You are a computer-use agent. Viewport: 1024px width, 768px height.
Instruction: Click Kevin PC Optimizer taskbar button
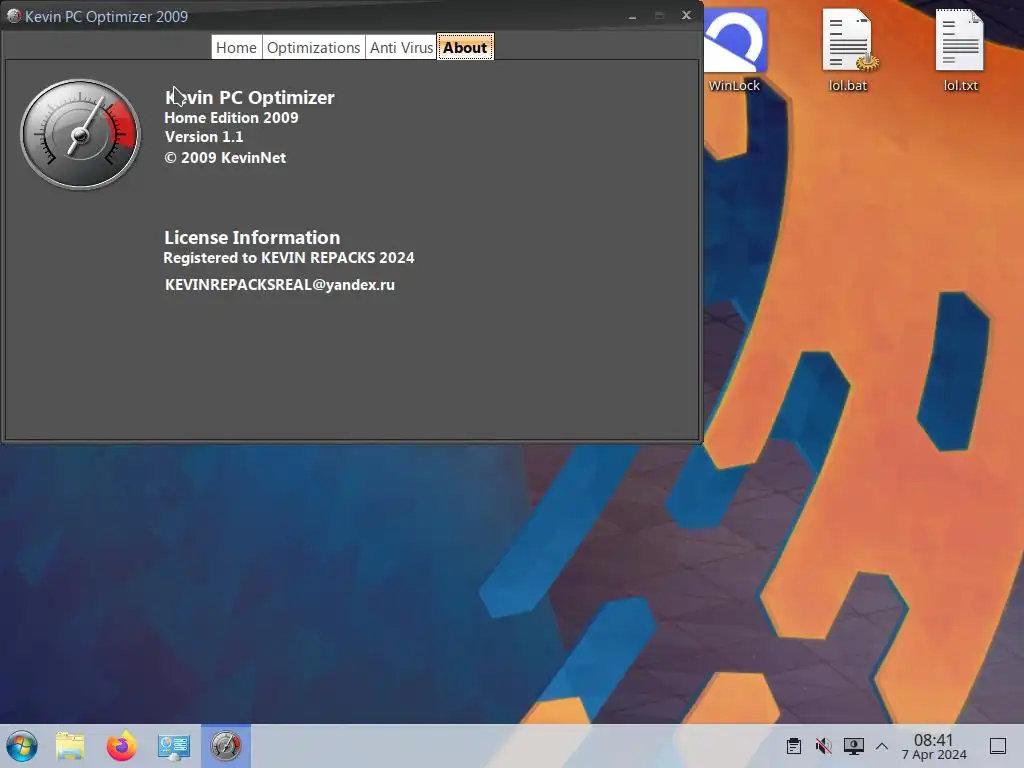(225, 746)
